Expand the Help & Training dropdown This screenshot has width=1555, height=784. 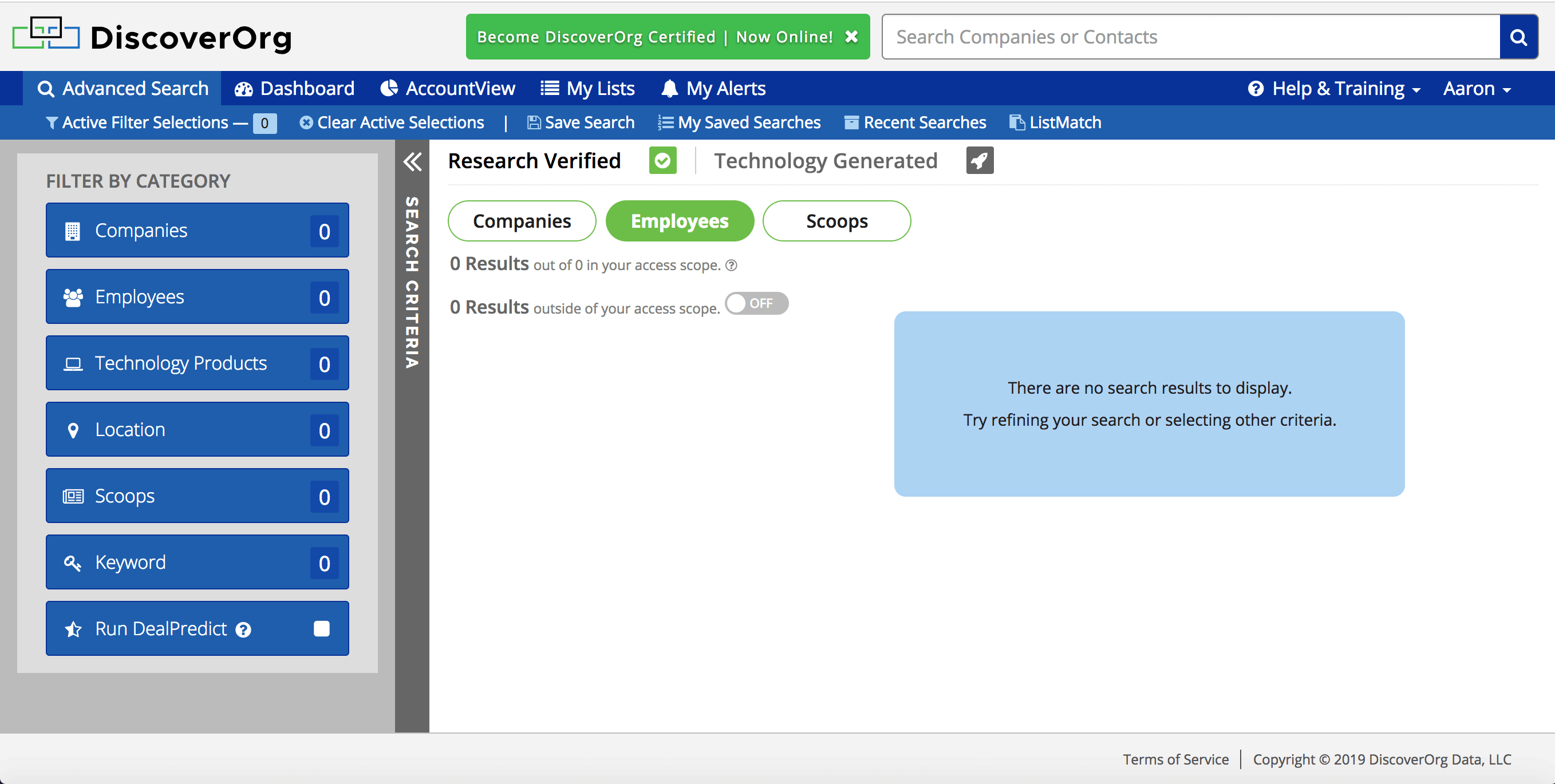point(1335,89)
